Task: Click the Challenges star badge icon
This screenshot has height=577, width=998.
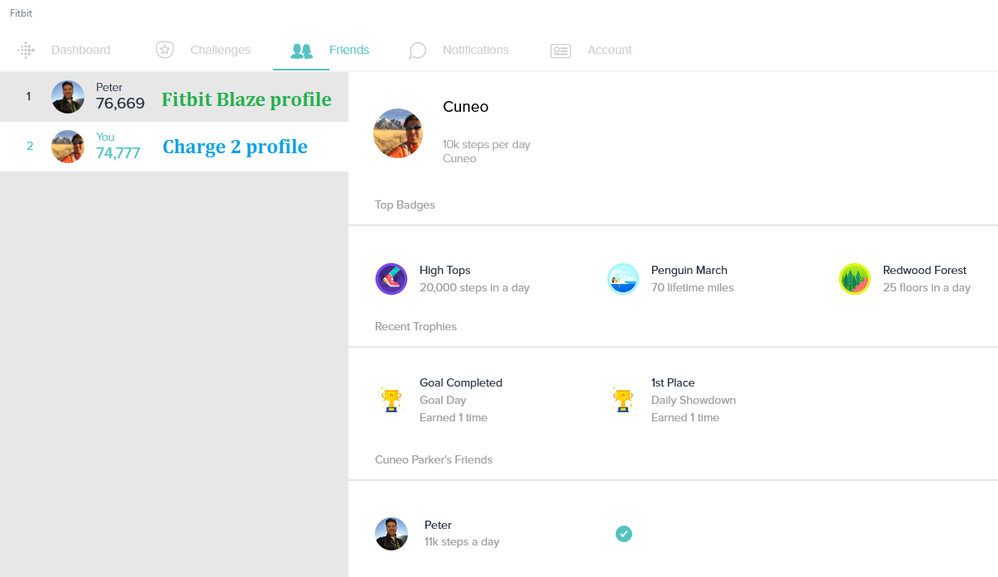Action: click(165, 50)
